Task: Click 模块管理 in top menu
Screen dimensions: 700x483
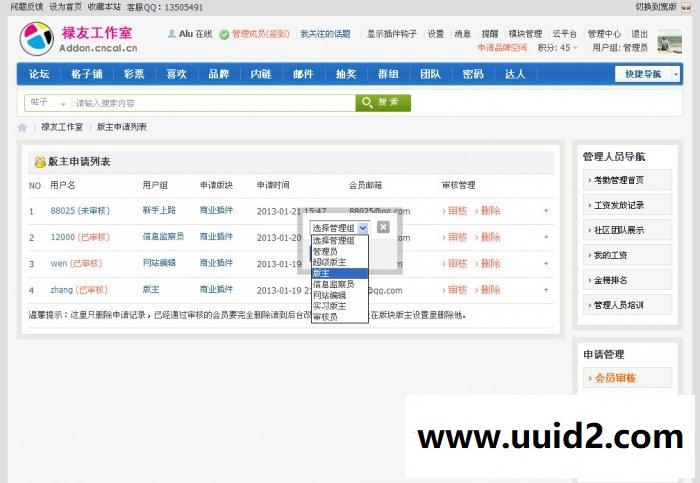Action: [x=525, y=34]
